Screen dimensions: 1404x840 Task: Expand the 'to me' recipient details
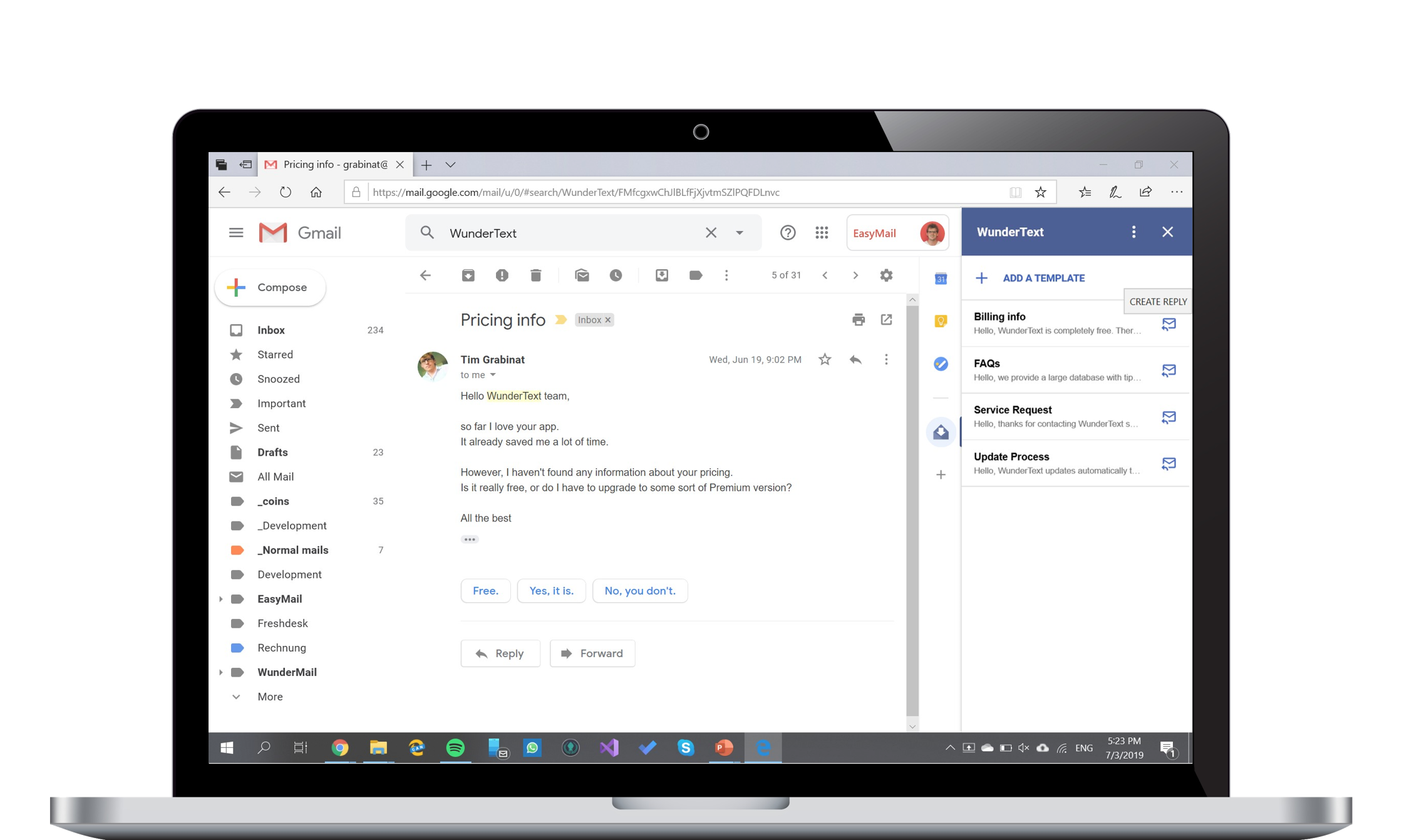(493, 374)
